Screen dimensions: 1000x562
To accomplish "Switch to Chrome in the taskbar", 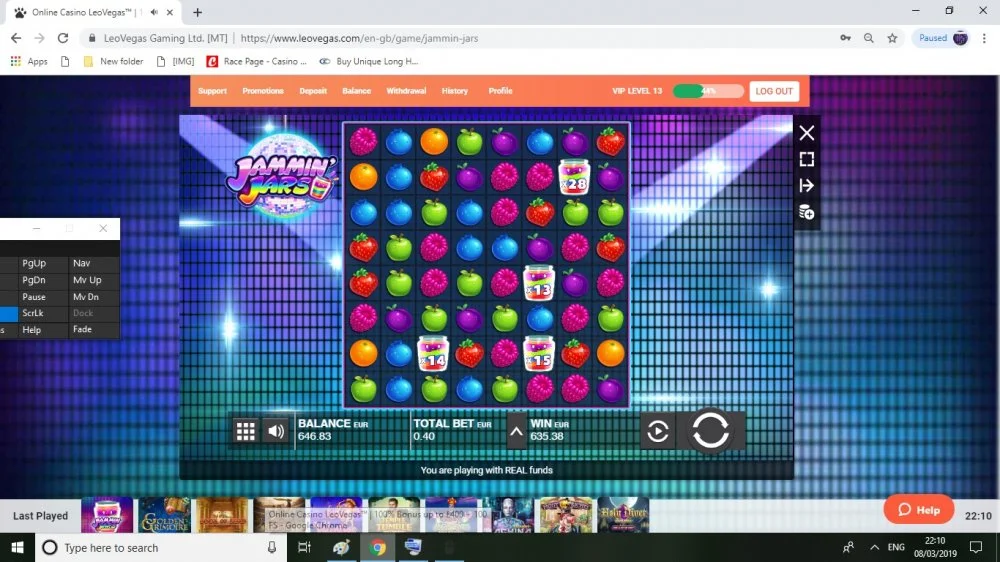I will pos(378,548).
